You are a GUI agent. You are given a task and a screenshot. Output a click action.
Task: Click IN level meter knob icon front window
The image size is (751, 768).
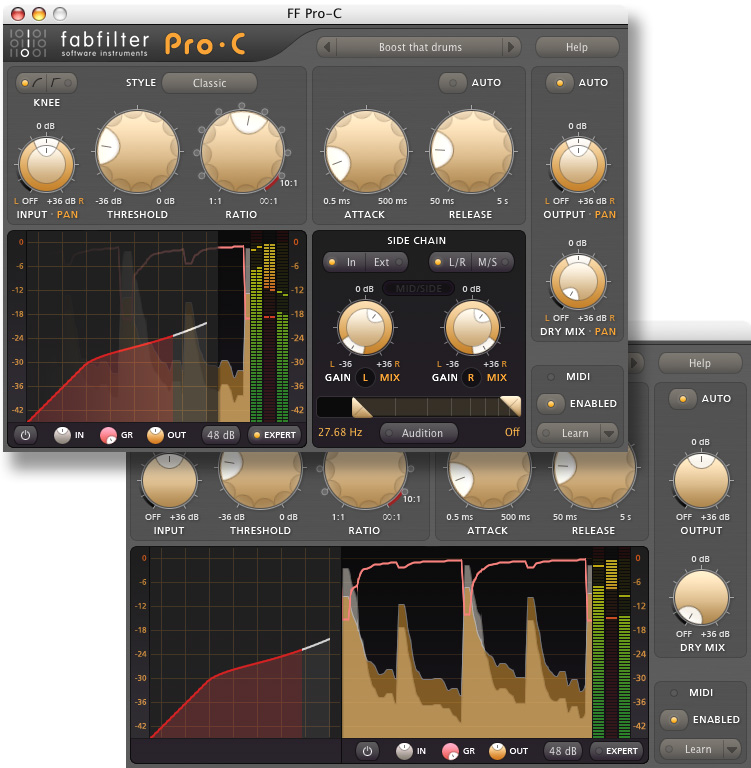coord(62,435)
